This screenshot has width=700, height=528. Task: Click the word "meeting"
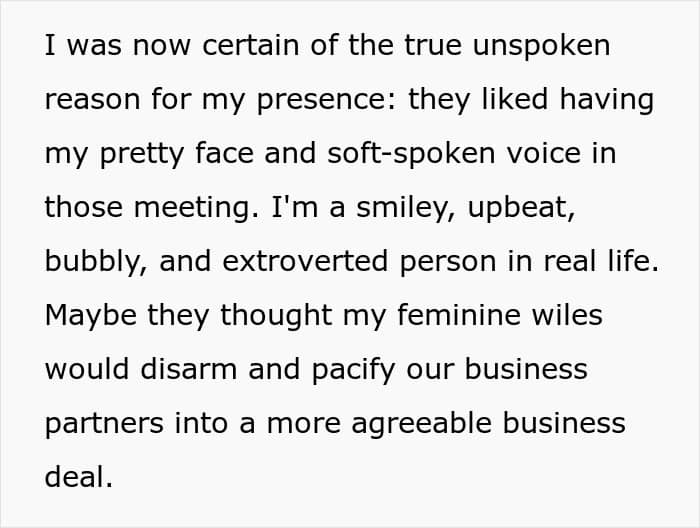[195, 208]
